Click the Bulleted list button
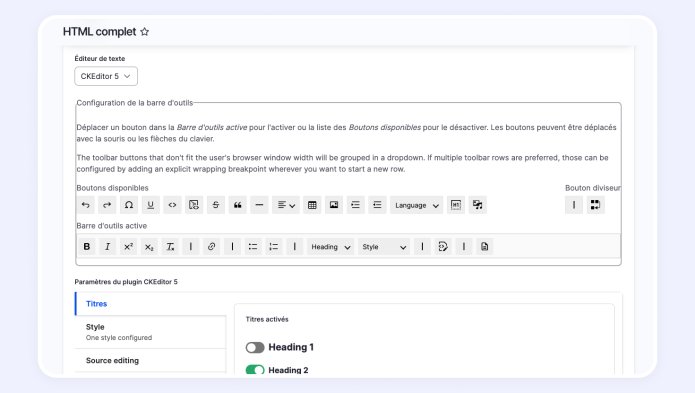The width and height of the screenshot is (695, 393). click(253, 246)
